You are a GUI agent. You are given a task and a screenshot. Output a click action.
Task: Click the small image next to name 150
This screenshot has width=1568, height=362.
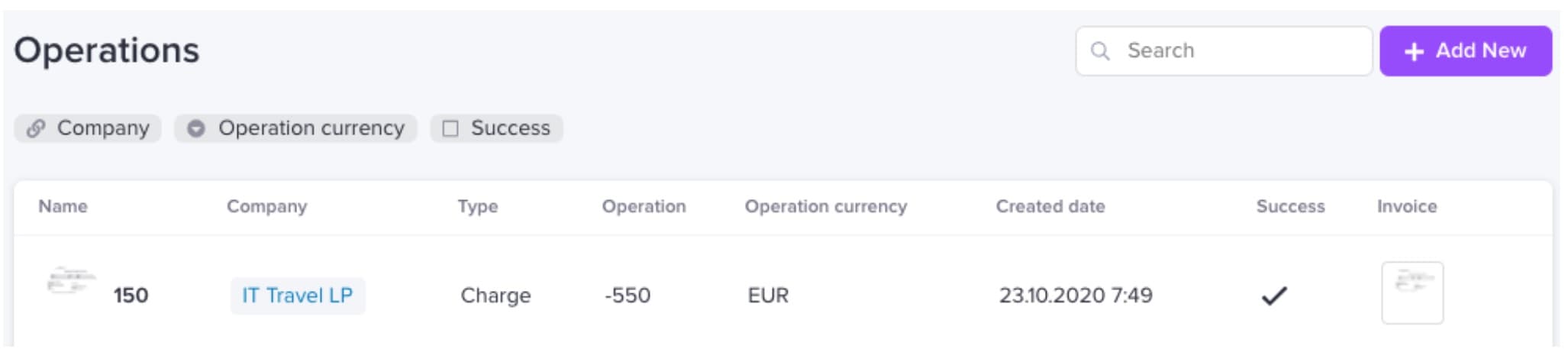point(71,280)
